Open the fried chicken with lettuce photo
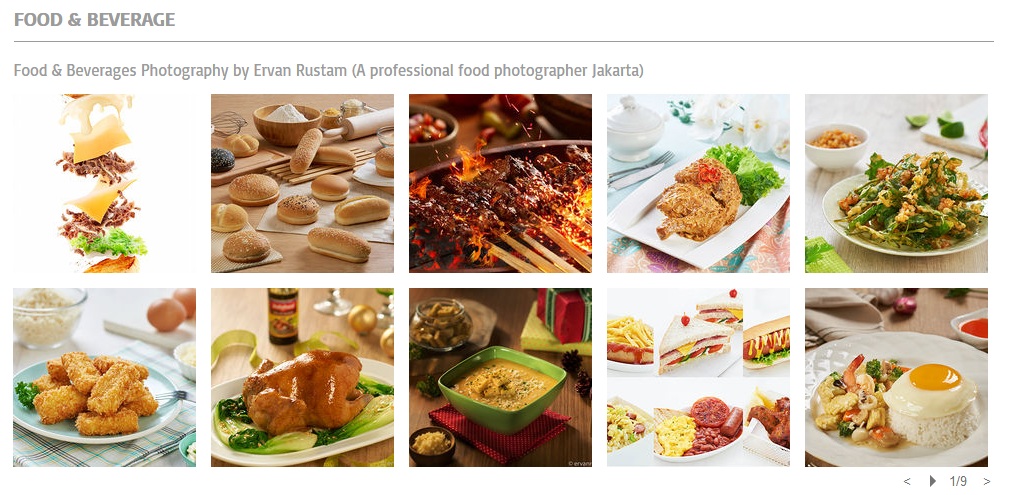 click(x=698, y=183)
